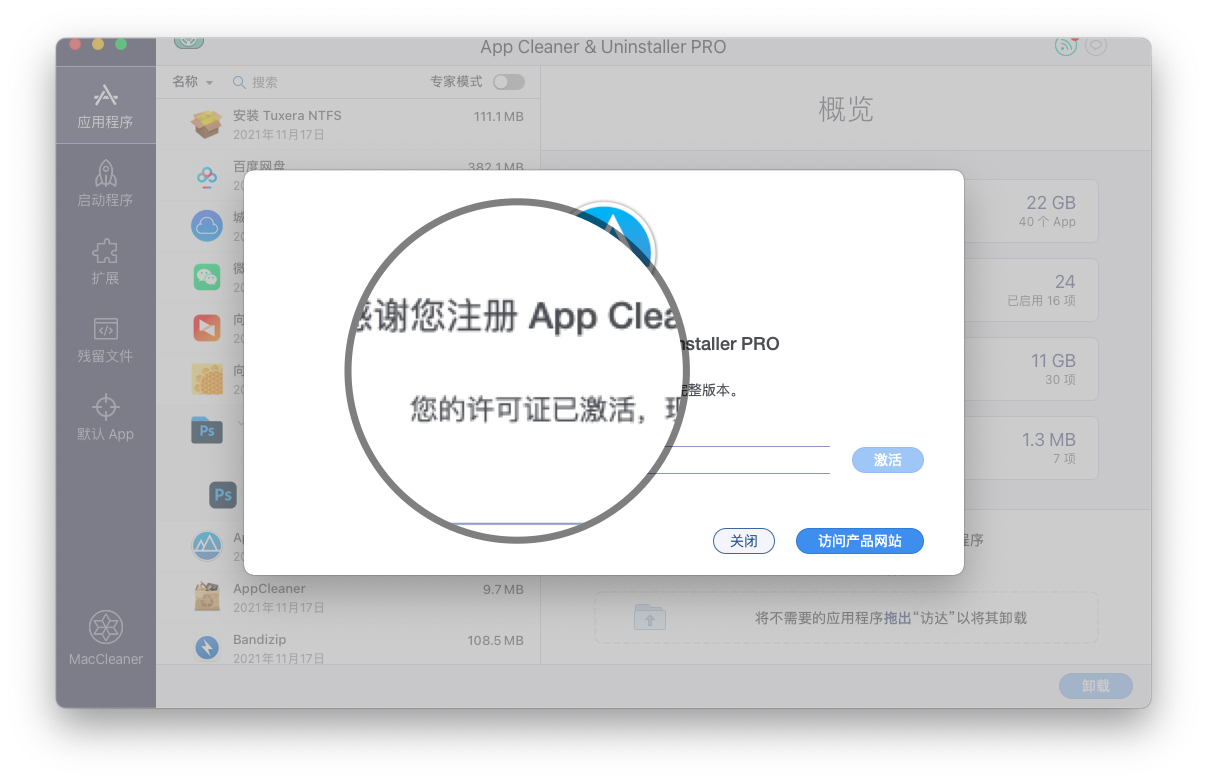Screen dimensions: 1207x782
Task: Click the 访问产品网站 button
Action: (860, 541)
